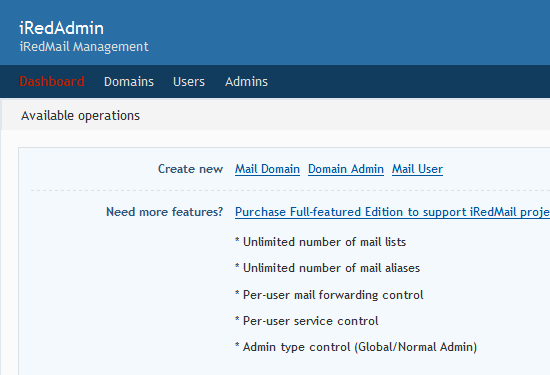Click the Need more features? label
550x375 pixels.
click(165, 212)
